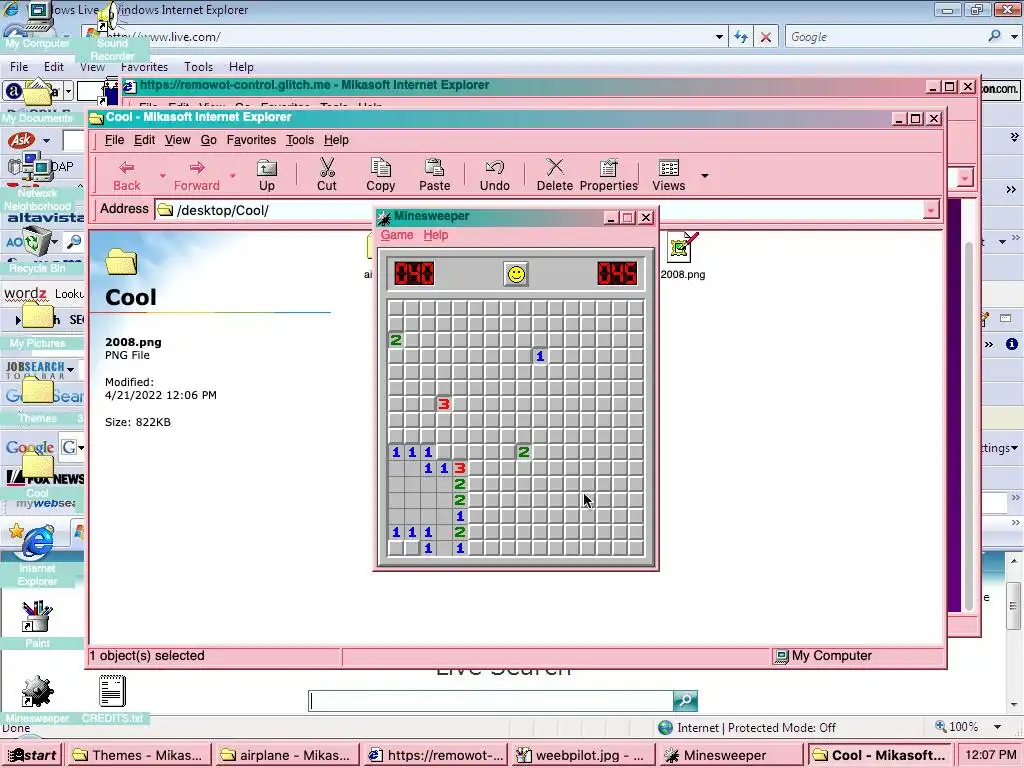Click the Google search magnifier icon
This screenshot has height=768, width=1024.
click(x=994, y=36)
